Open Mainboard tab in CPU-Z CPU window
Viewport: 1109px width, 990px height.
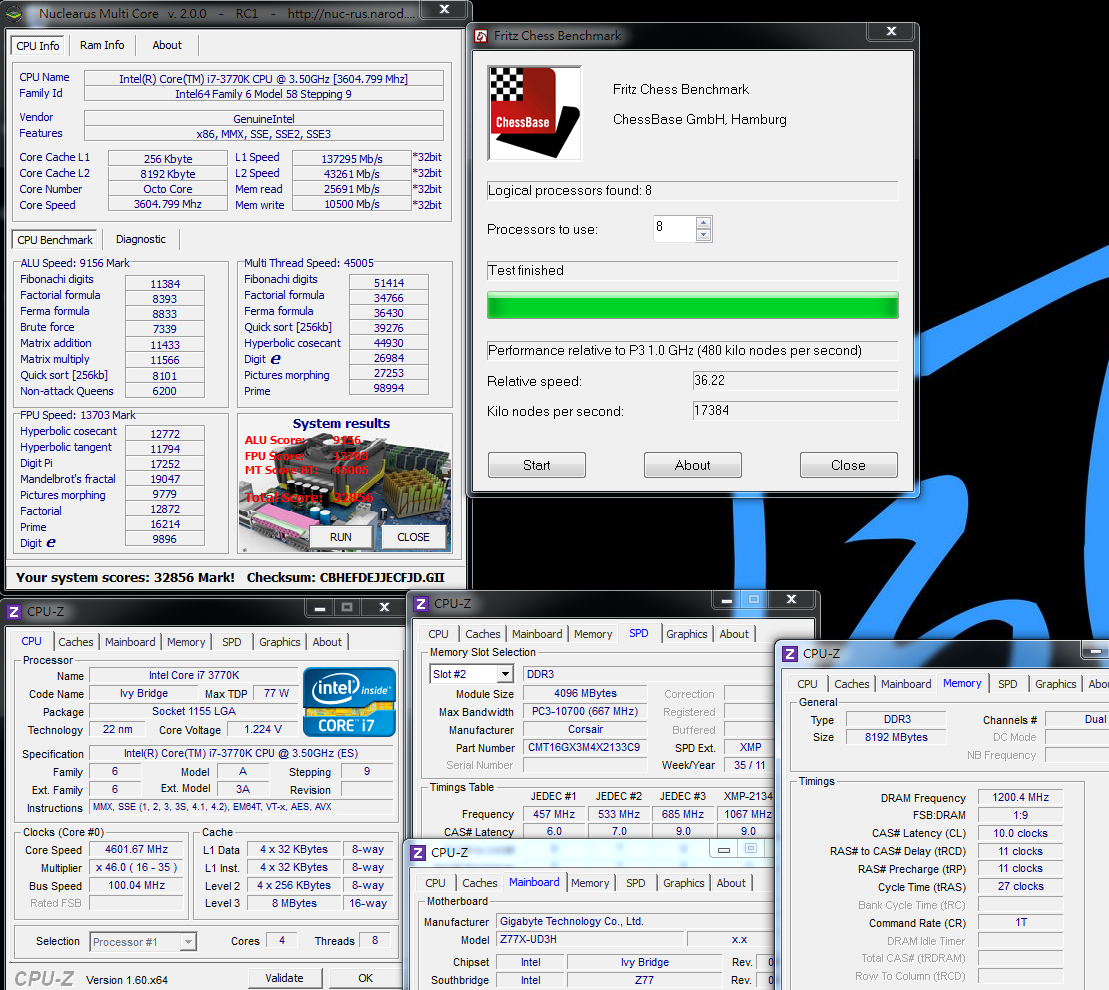[x=130, y=642]
